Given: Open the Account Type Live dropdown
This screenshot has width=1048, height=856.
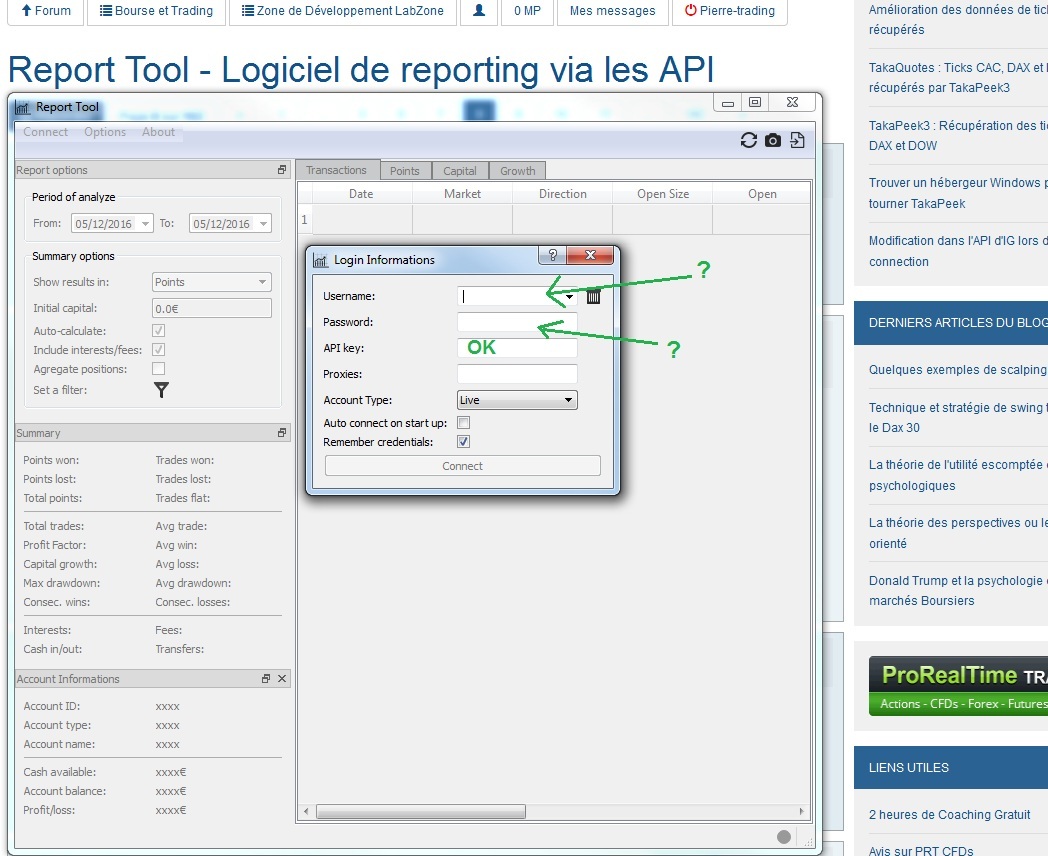Looking at the screenshot, I should (517, 400).
